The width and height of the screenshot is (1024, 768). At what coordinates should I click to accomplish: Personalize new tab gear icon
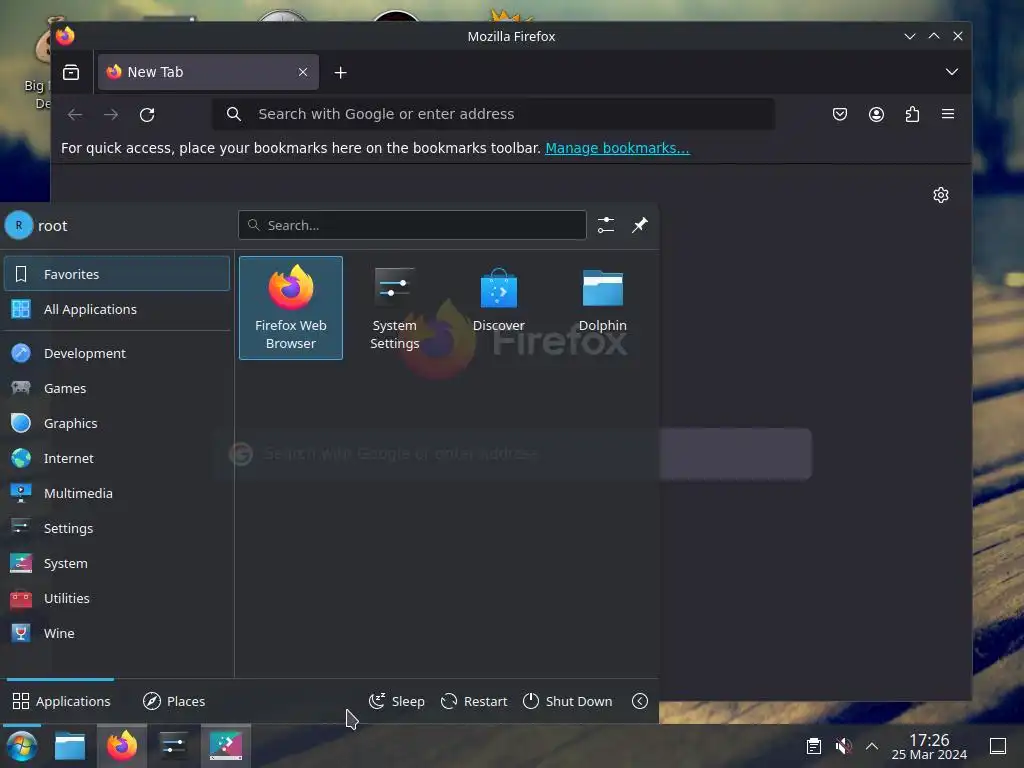tap(941, 195)
